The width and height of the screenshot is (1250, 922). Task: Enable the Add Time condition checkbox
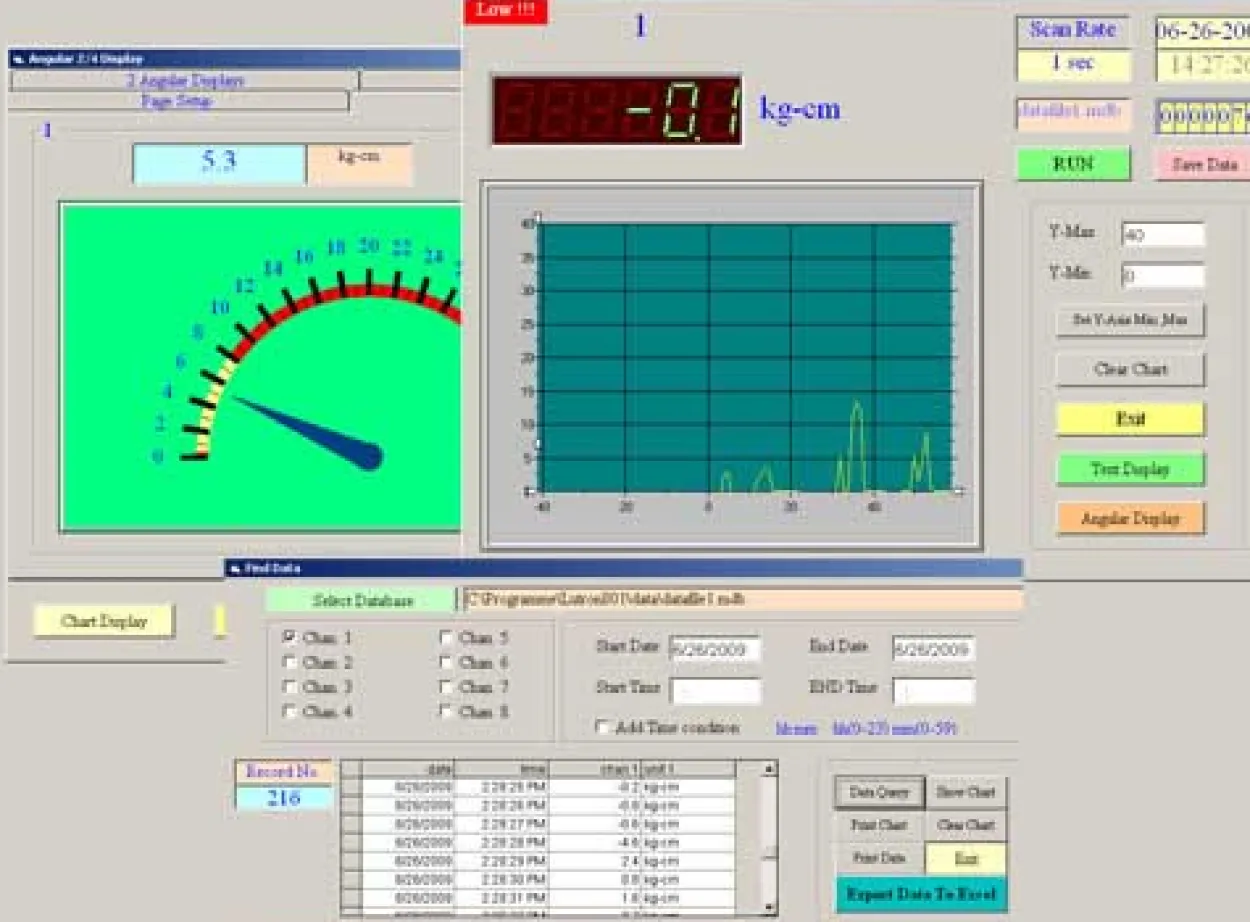[x=602, y=728]
